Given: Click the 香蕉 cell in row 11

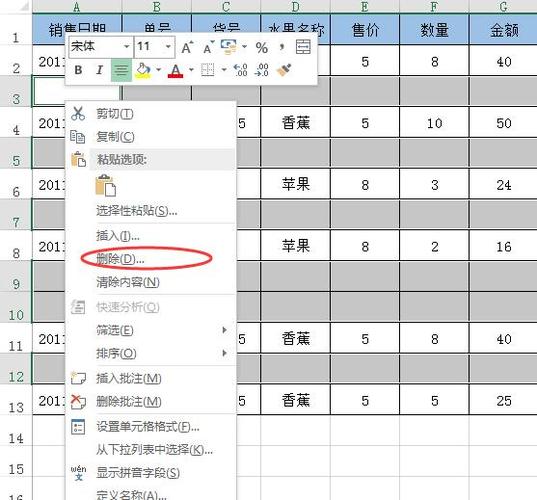Looking at the screenshot, I should click(x=296, y=338).
